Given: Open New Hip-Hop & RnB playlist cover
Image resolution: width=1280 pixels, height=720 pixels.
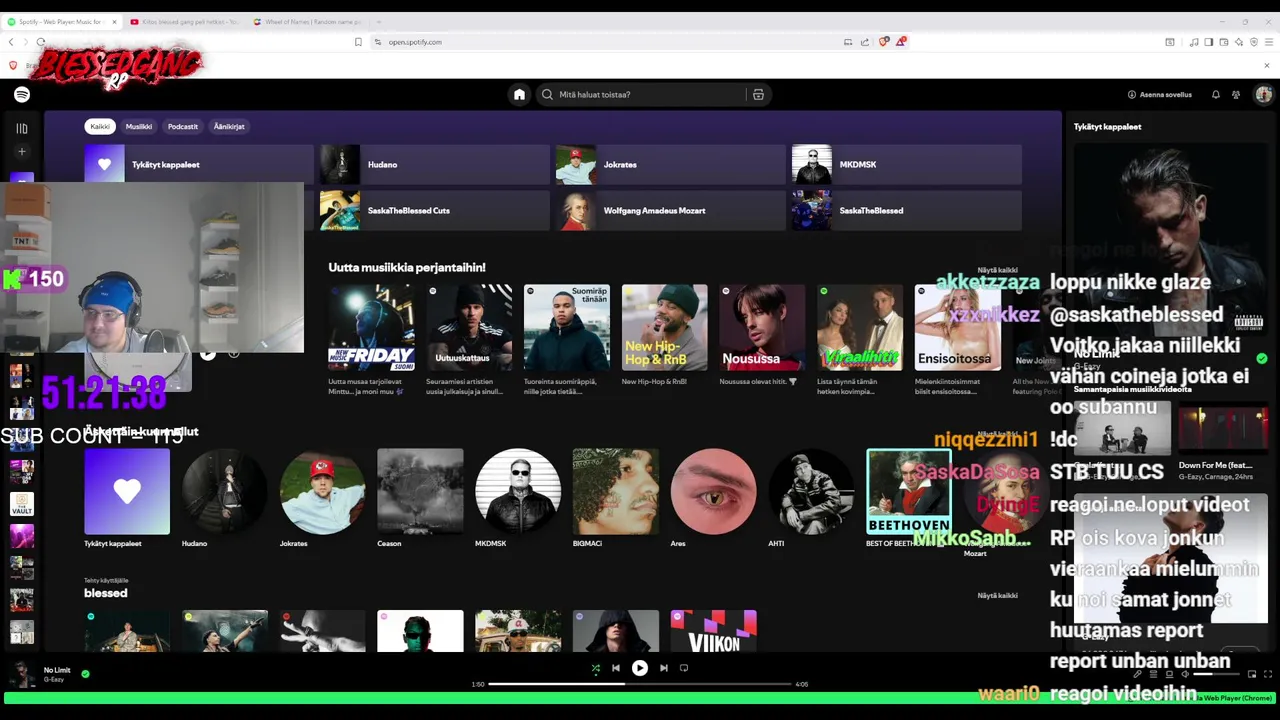Looking at the screenshot, I should click(x=665, y=327).
